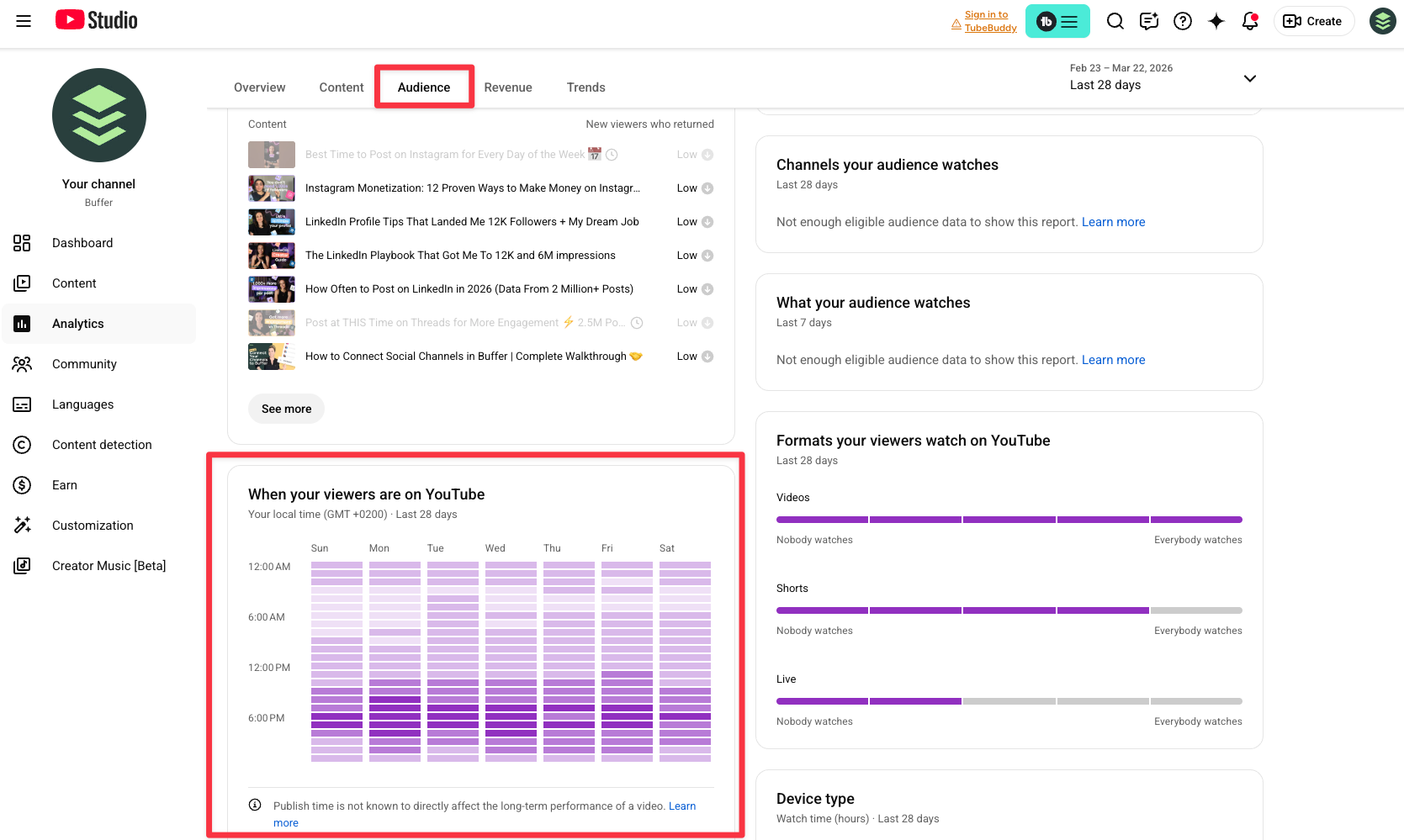Switch to the Revenue tab
This screenshot has width=1404, height=840.
[508, 87]
